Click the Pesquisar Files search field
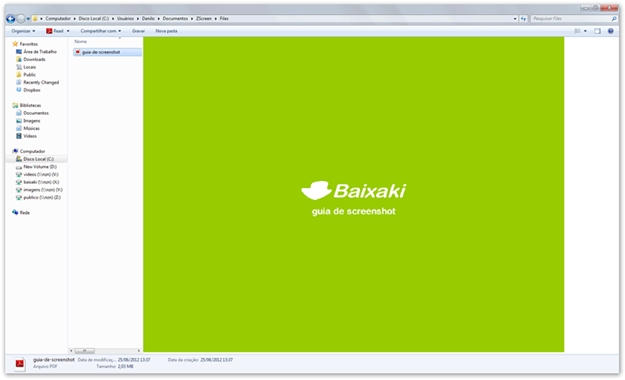Image resolution: width=625 pixels, height=380 pixels. pos(570,19)
